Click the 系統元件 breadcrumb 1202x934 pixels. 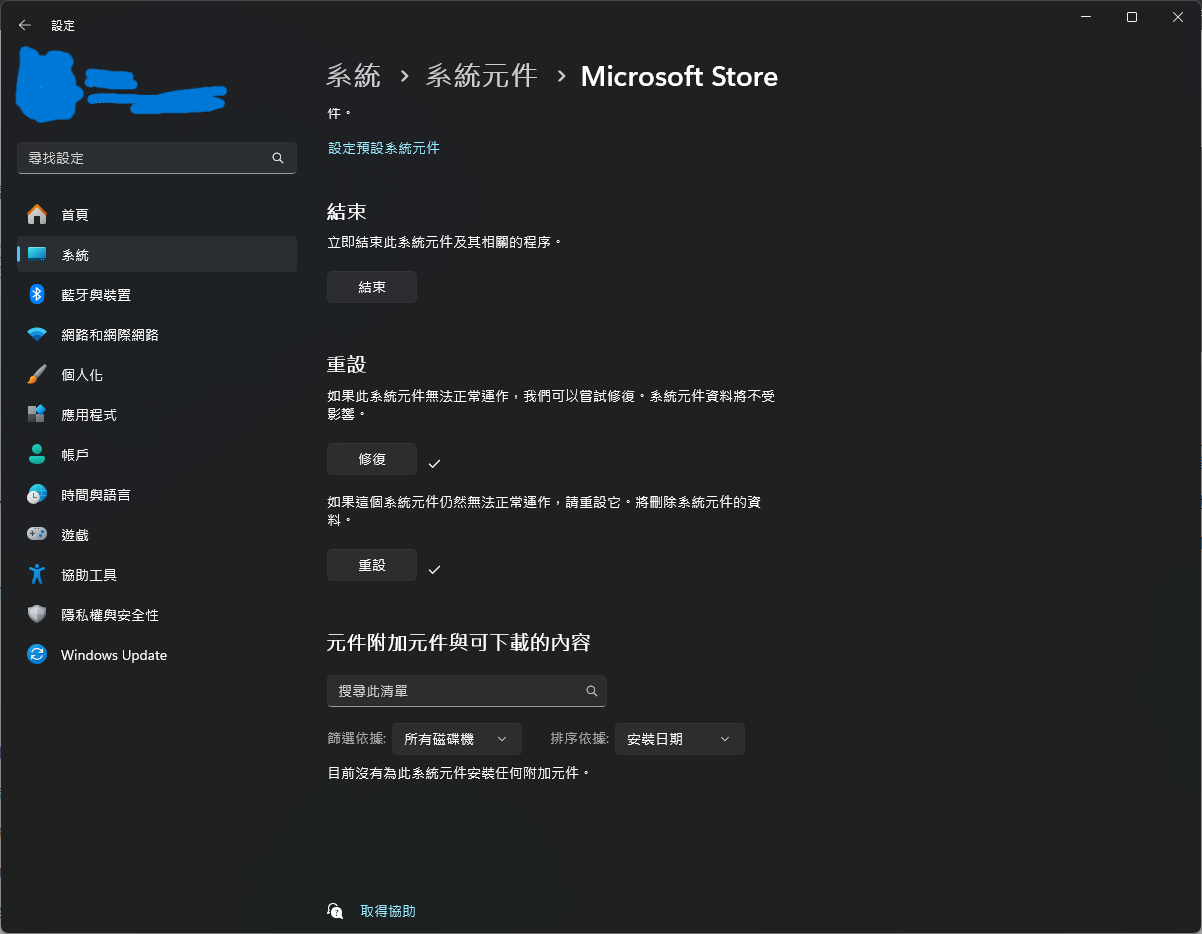pos(482,76)
